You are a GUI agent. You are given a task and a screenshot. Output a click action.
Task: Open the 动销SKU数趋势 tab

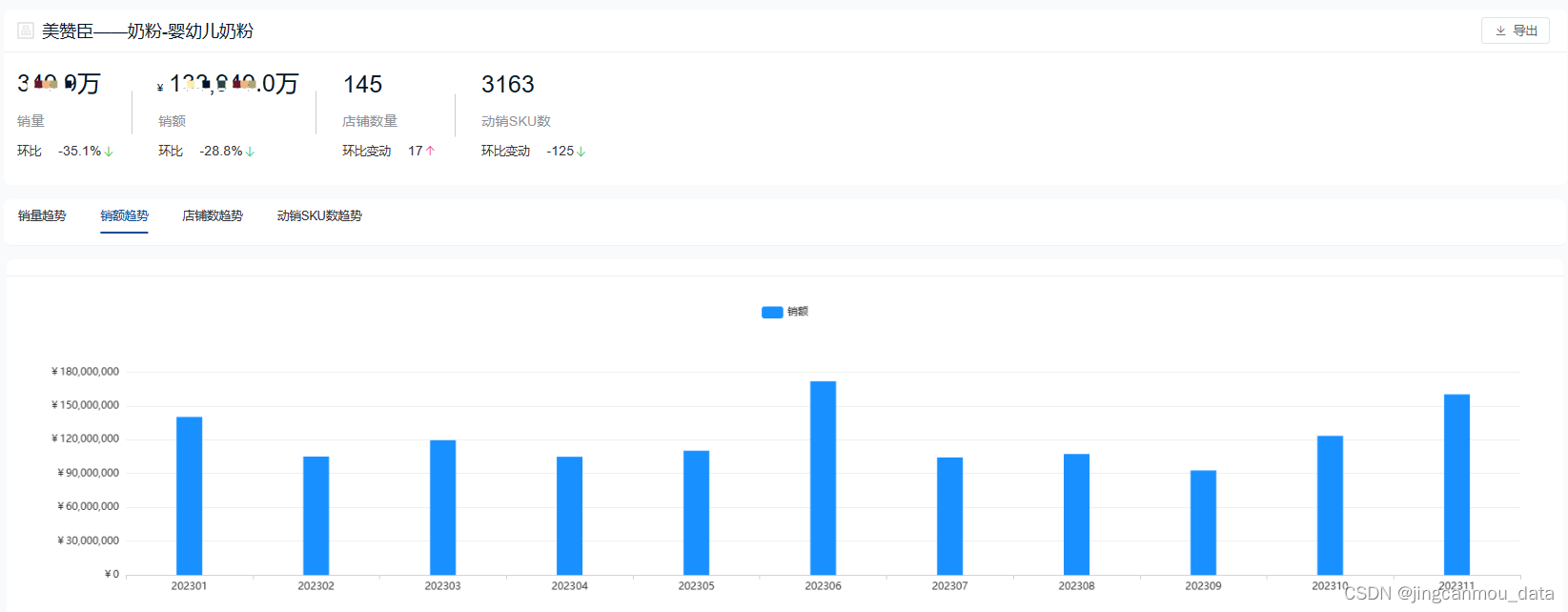click(319, 215)
